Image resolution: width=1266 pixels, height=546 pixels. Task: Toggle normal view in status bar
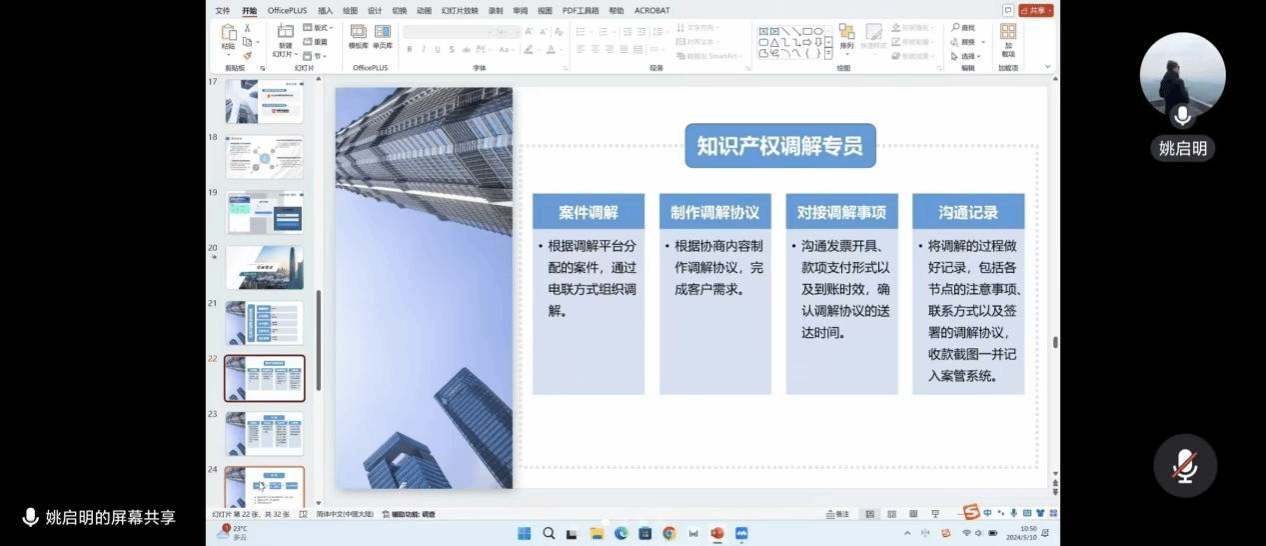click(870, 514)
